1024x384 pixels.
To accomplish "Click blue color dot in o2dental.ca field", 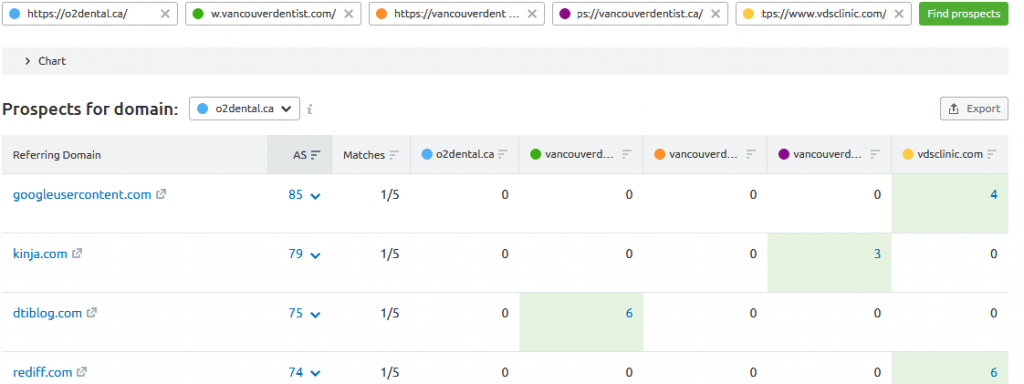I will [x=15, y=14].
